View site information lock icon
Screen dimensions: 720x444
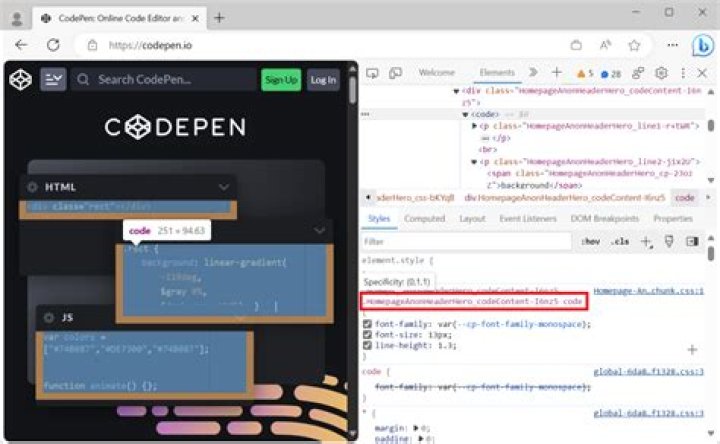92,45
